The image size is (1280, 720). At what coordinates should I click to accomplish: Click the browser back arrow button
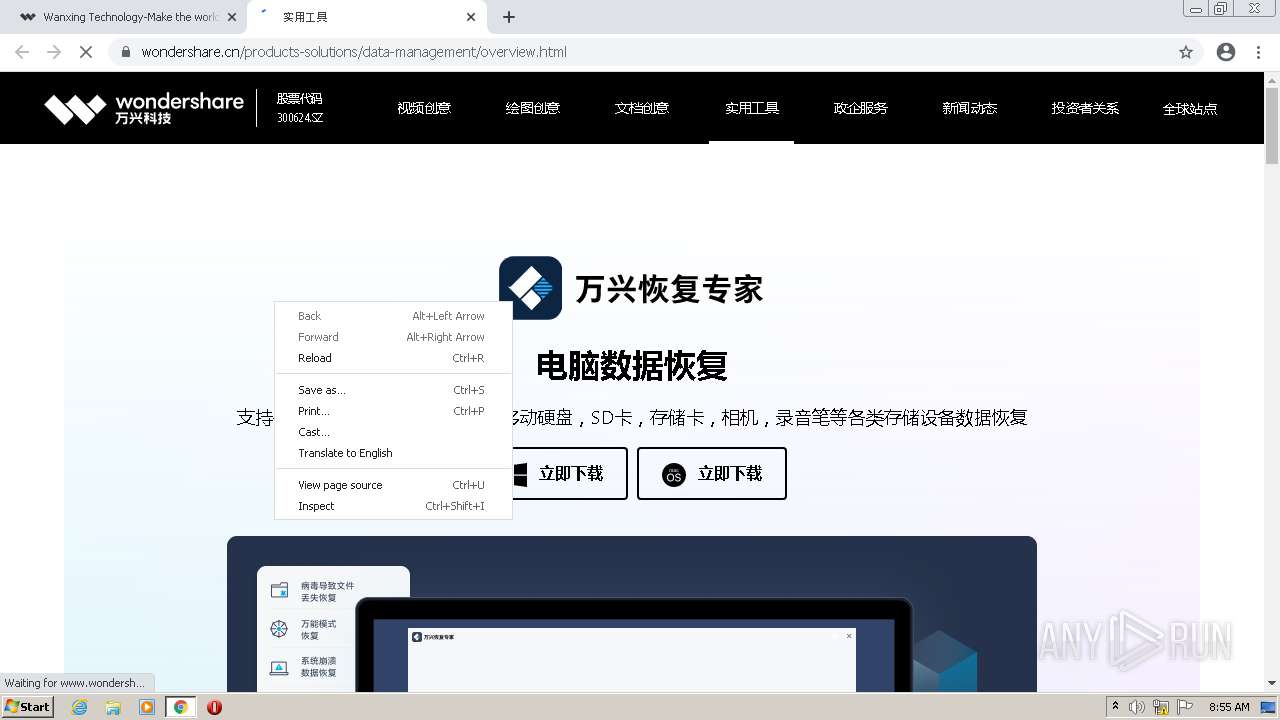coord(22,52)
